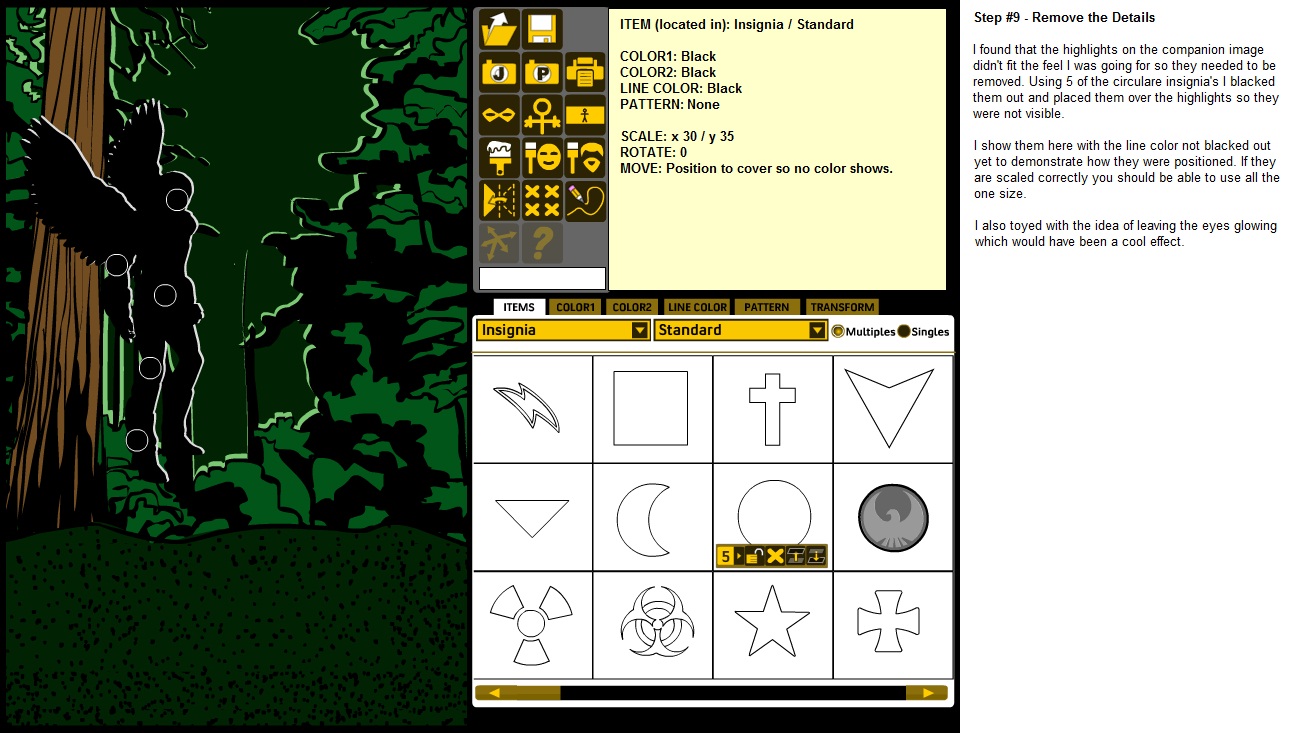Remove the circle item with X icon
Viewport: 1300px width, 733px height.
(x=775, y=556)
